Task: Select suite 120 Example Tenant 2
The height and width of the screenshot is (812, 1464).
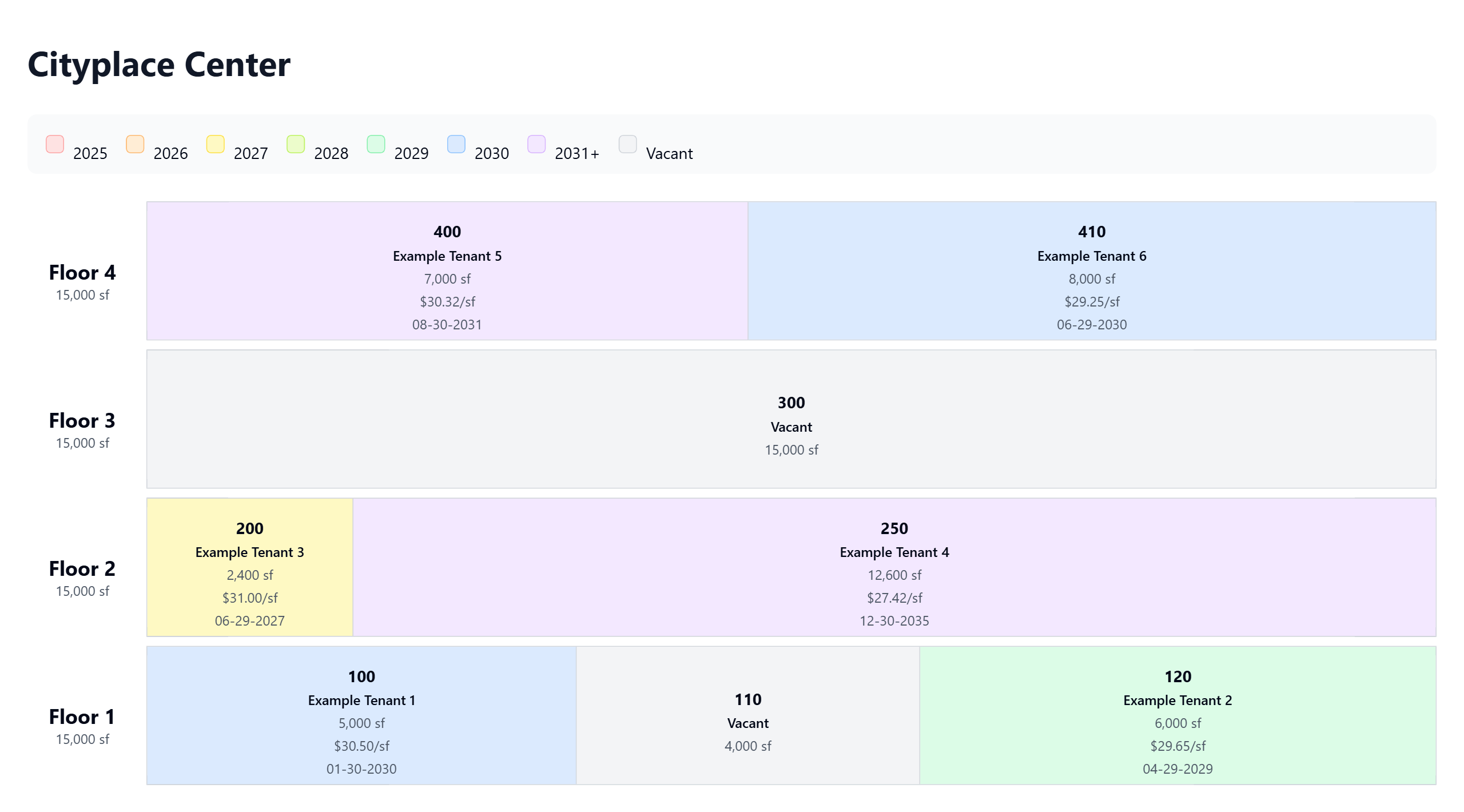Action: tap(1177, 715)
